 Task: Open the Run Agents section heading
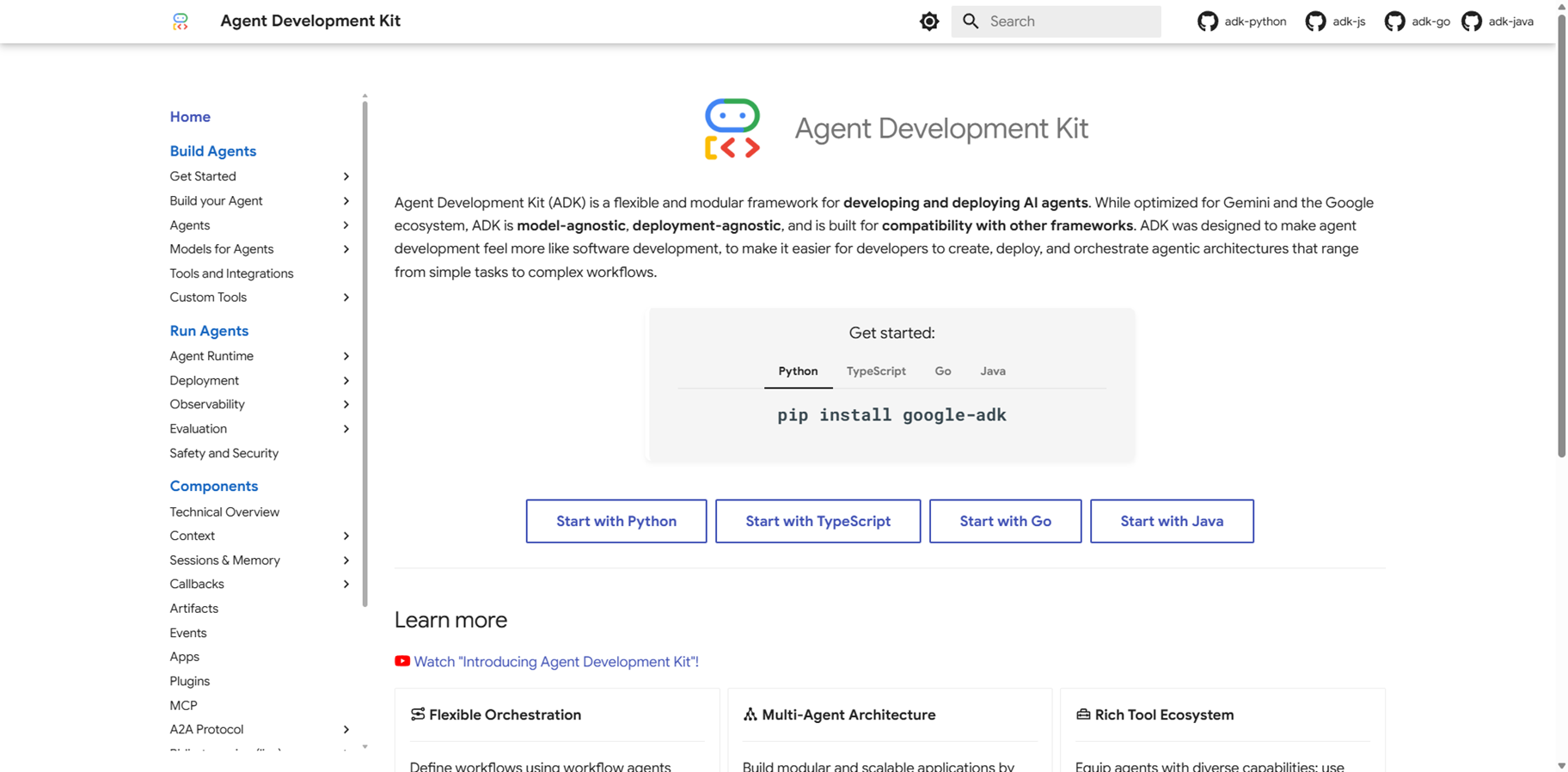(x=209, y=331)
